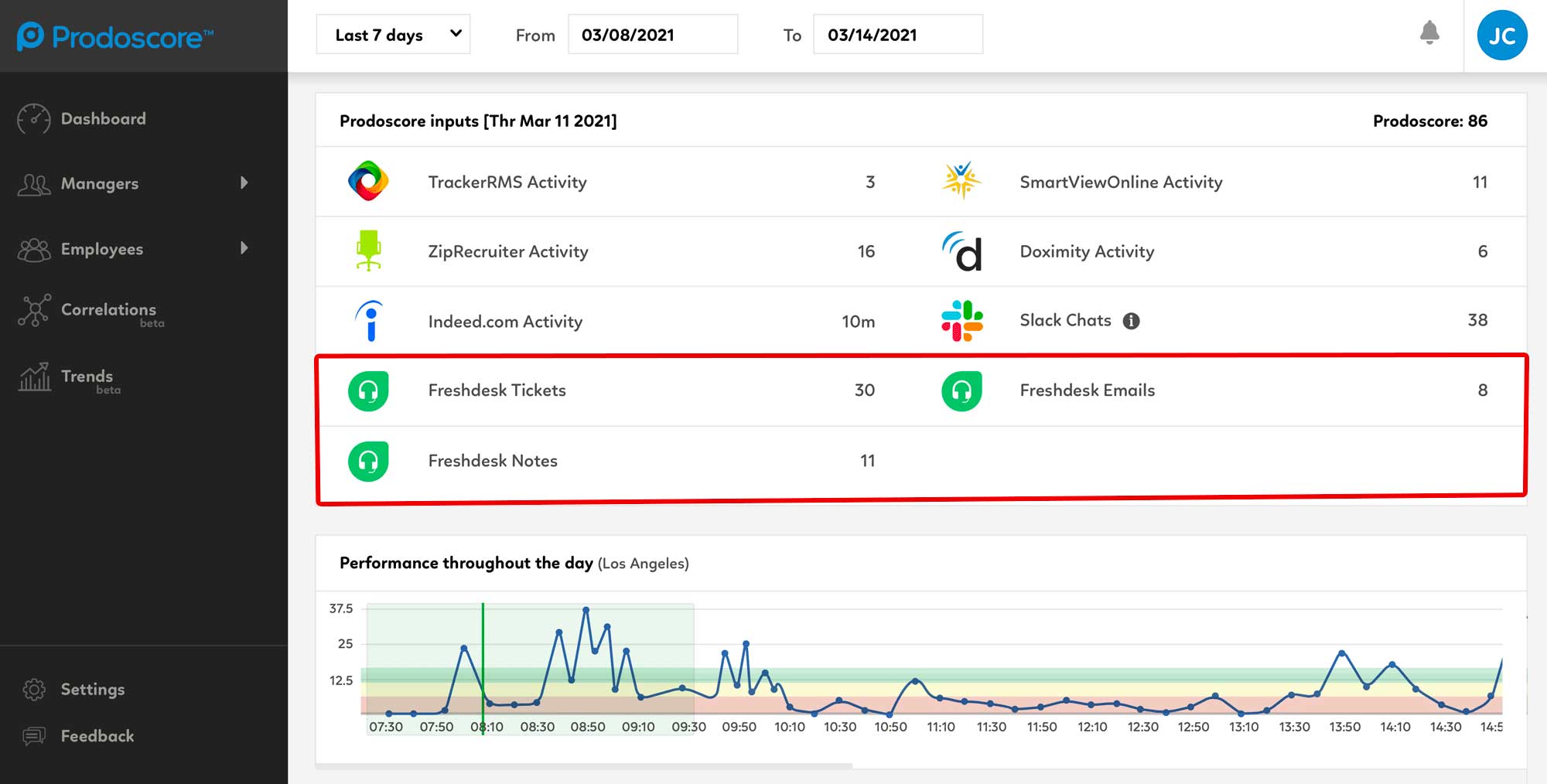Click the chart's highest peak data point
The height and width of the screenshot is (784, 1547).
pyautogui.click(x=586, y=610)
